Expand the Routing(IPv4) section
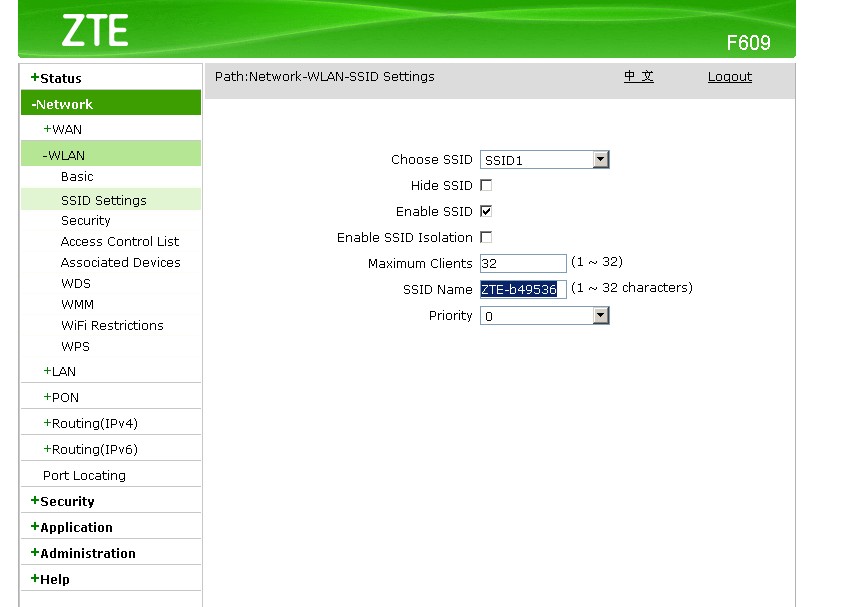This screenshot has height=607, width=867. [82, 422]
